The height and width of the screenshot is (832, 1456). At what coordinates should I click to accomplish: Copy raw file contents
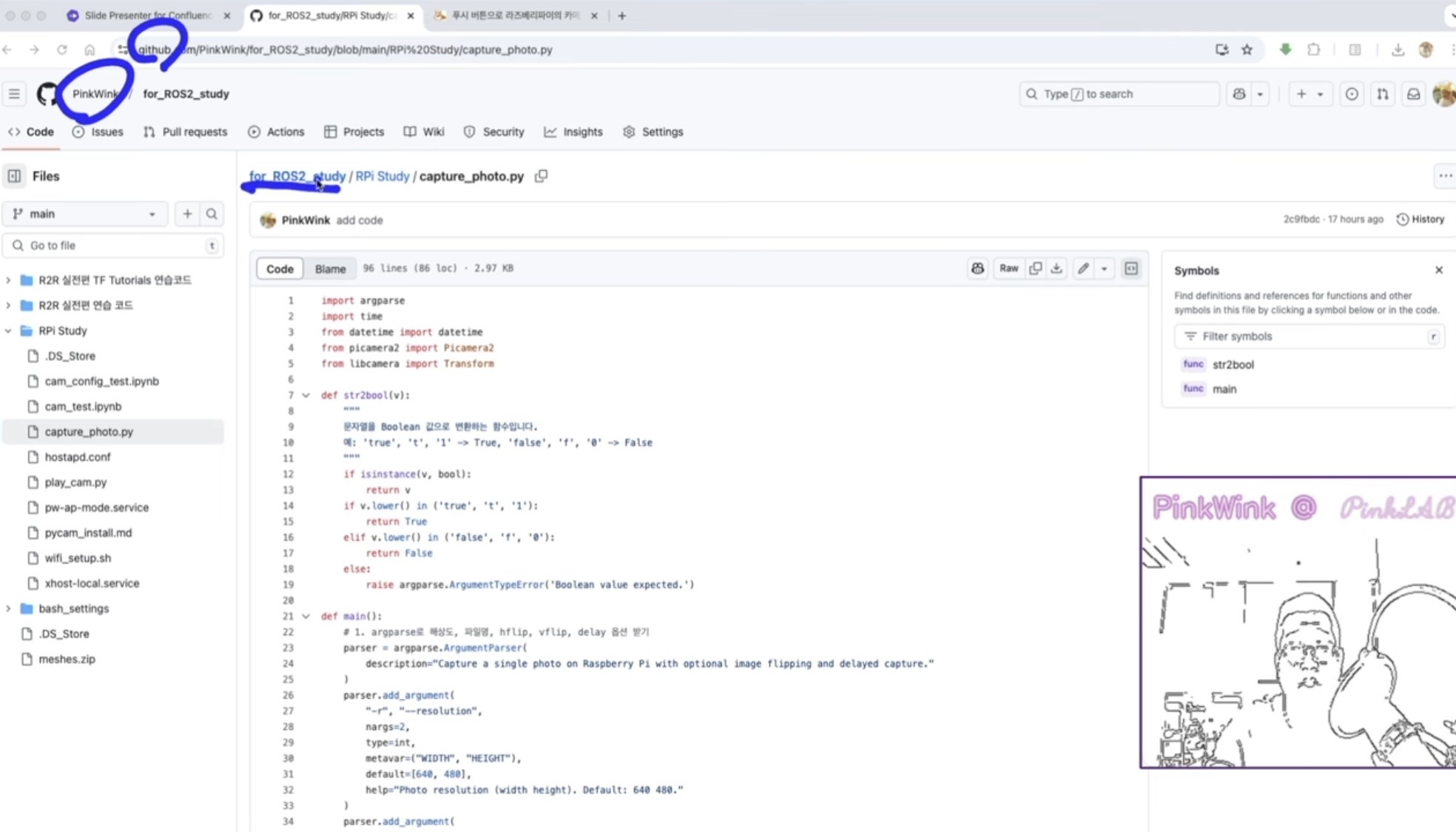point(1036,268)
